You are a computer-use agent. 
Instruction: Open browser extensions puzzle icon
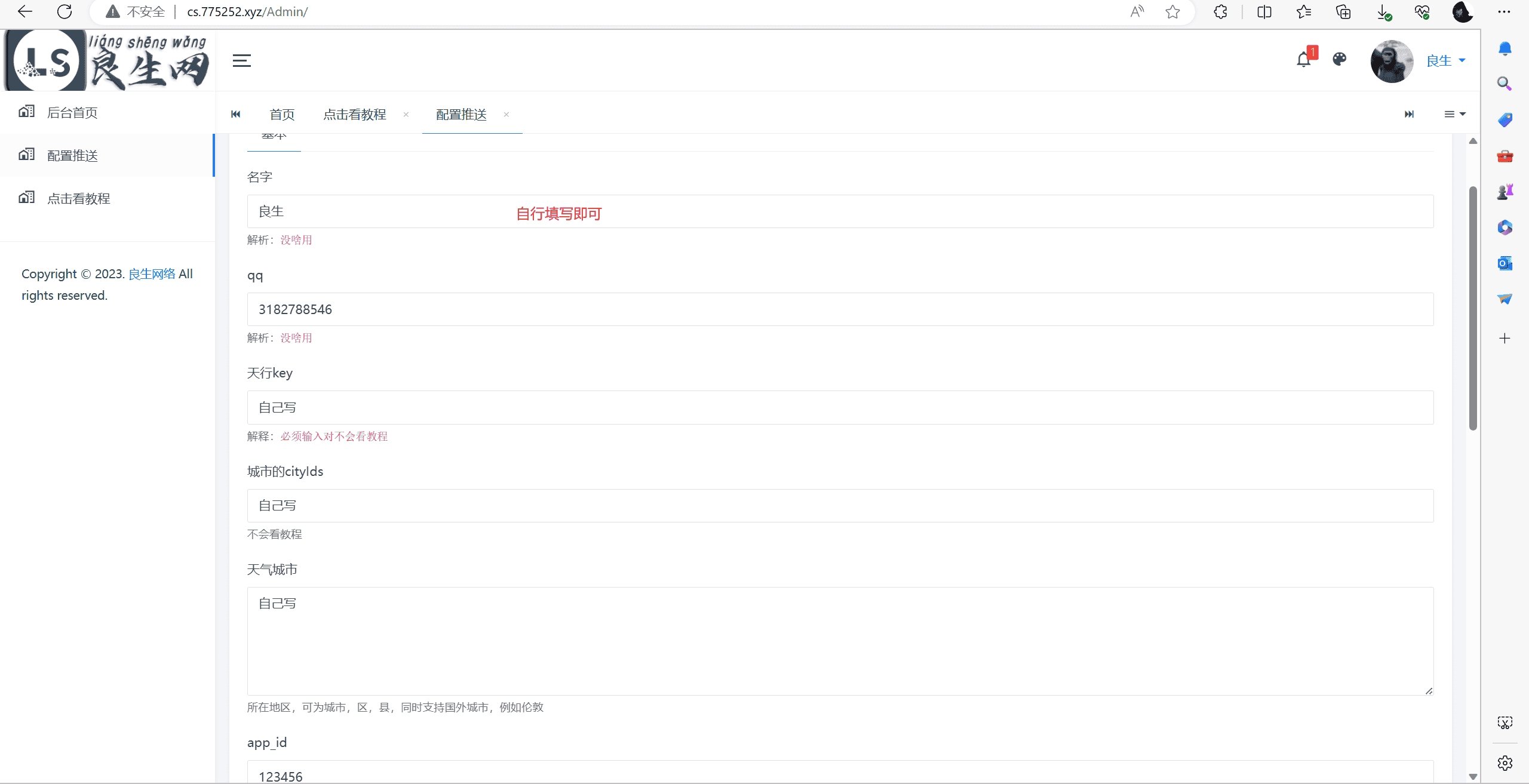click(1220, 12)
